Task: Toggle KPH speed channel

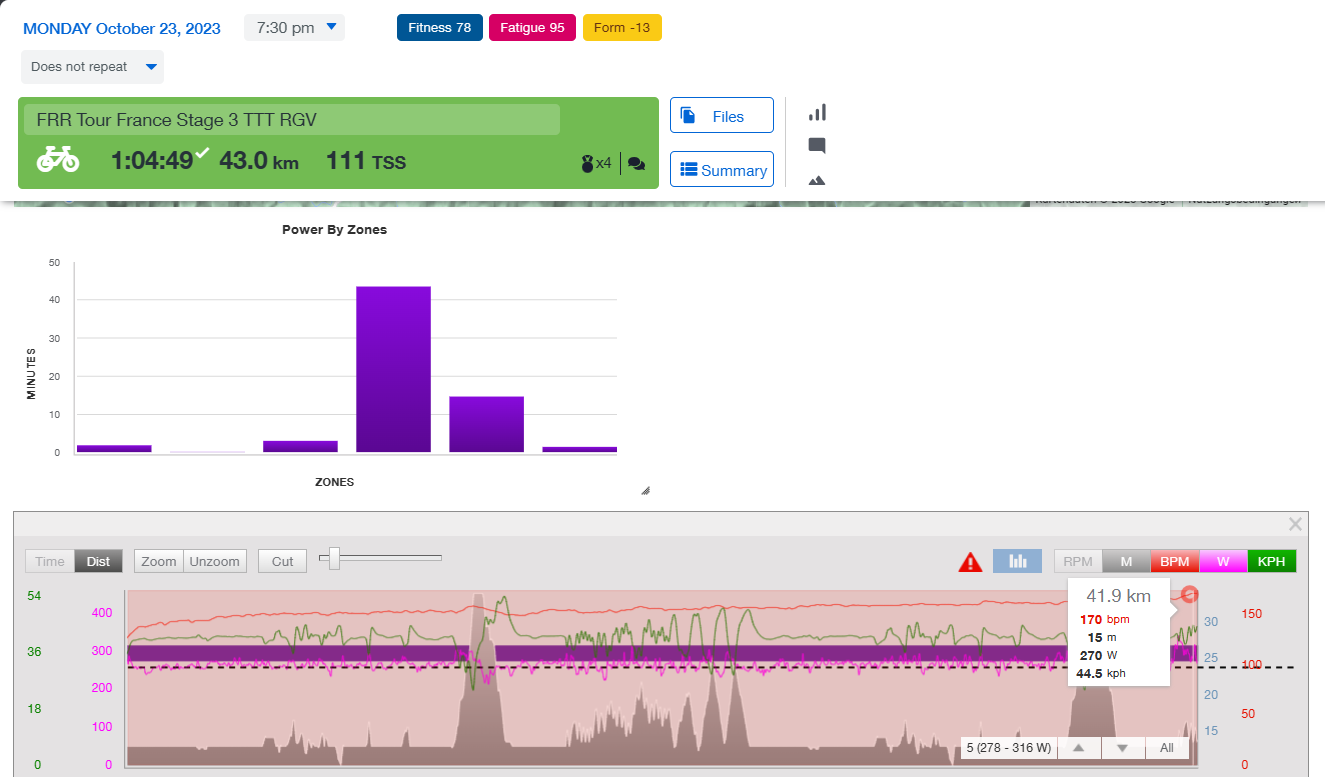Action: [1271, 561]
